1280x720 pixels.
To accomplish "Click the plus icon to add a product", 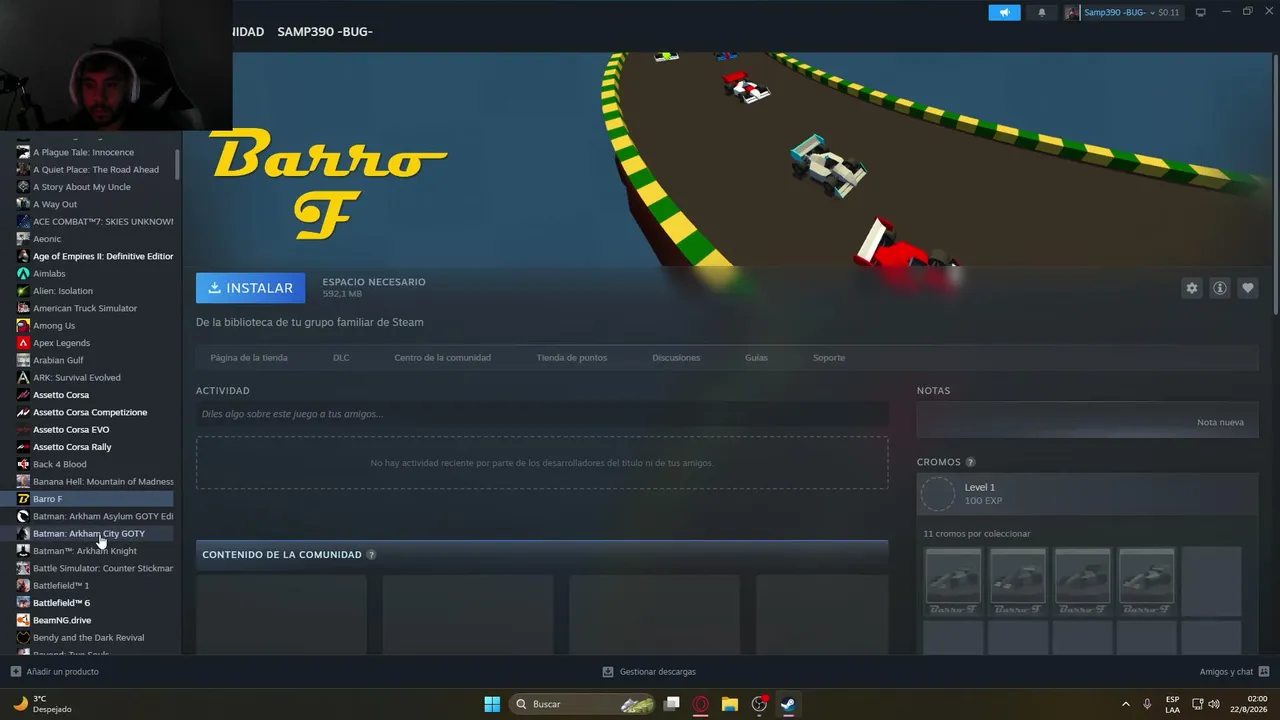I will (15, 672).
